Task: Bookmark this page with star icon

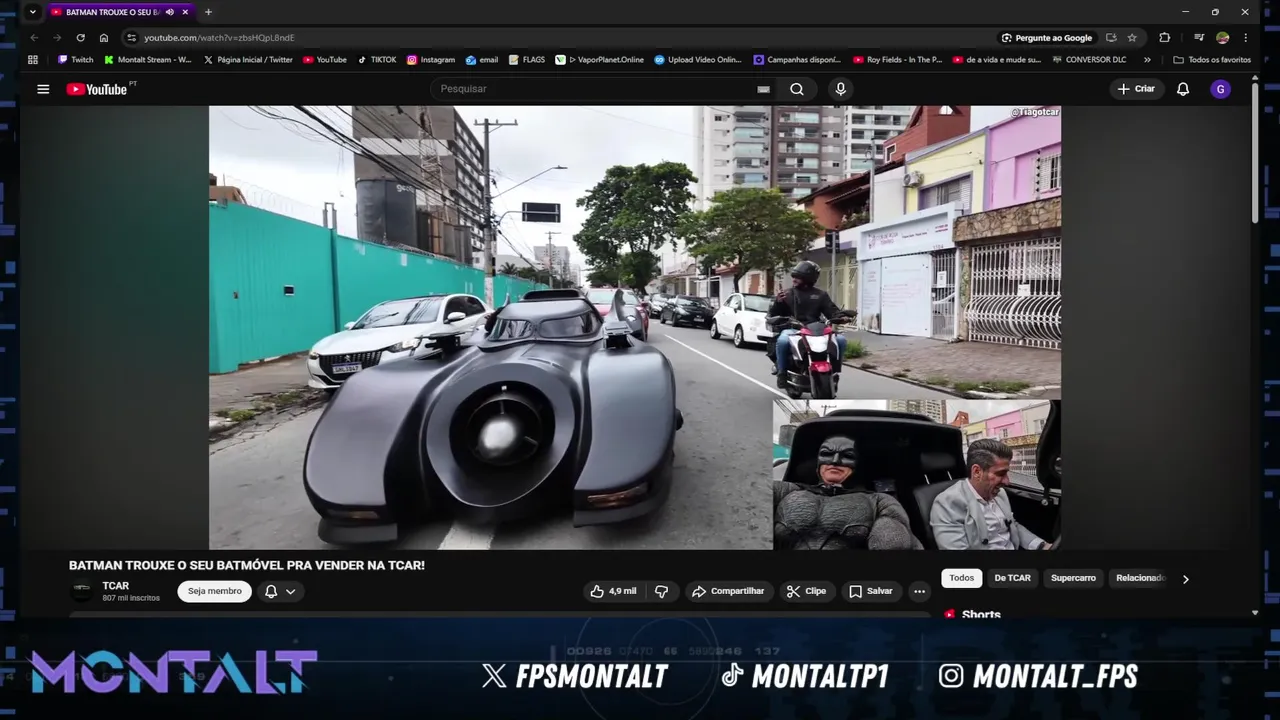Action: pos(1132,38)
